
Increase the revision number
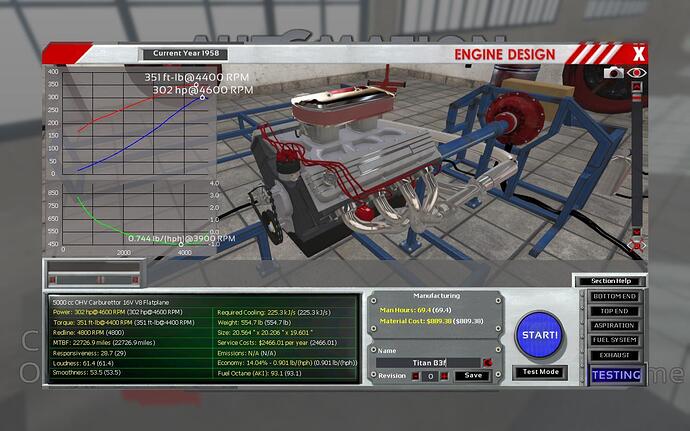click(442, 376)
